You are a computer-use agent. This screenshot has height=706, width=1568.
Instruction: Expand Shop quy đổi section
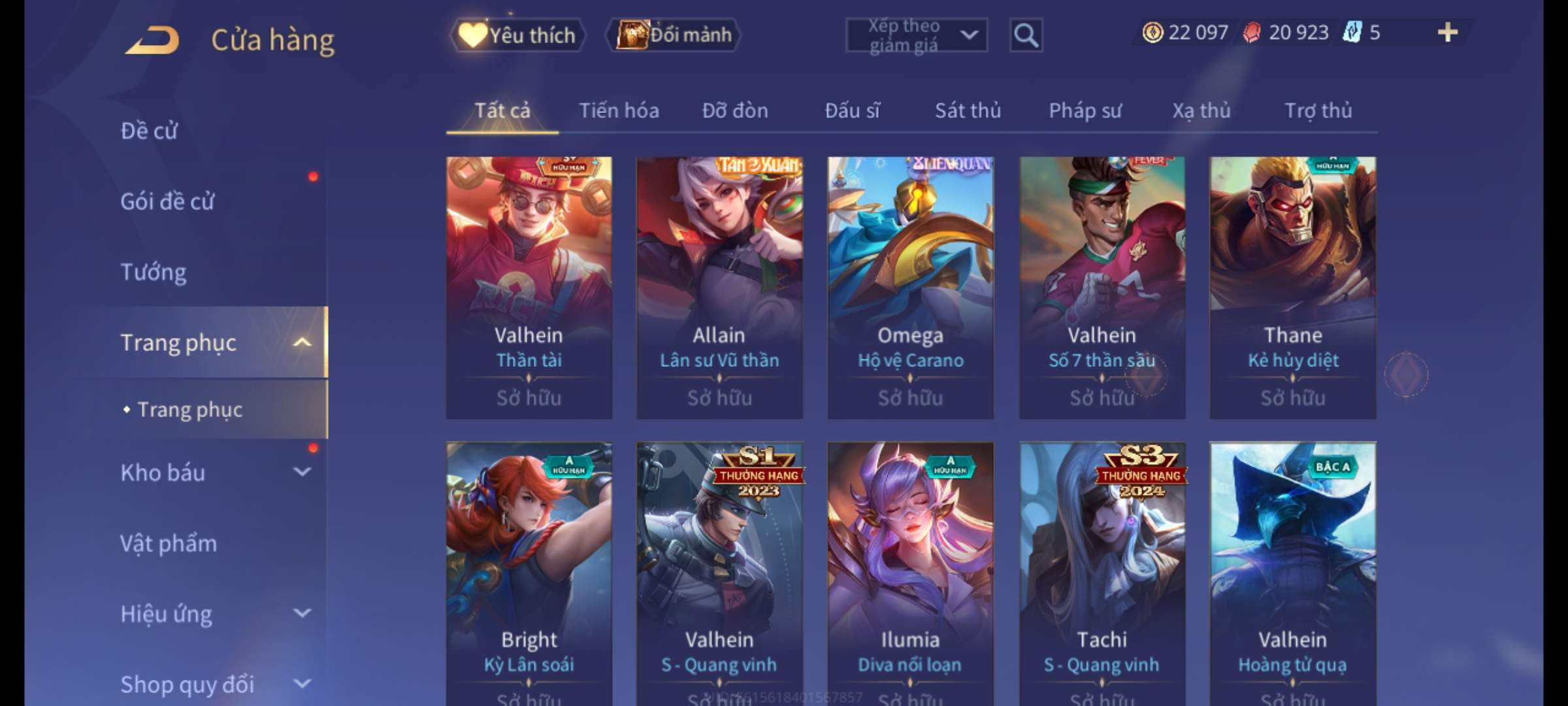tap(302, 684)
